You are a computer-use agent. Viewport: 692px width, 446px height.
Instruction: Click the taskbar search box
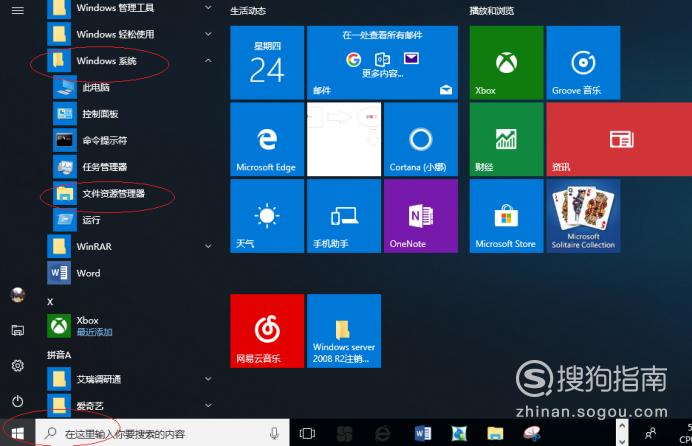pos(162,434)
